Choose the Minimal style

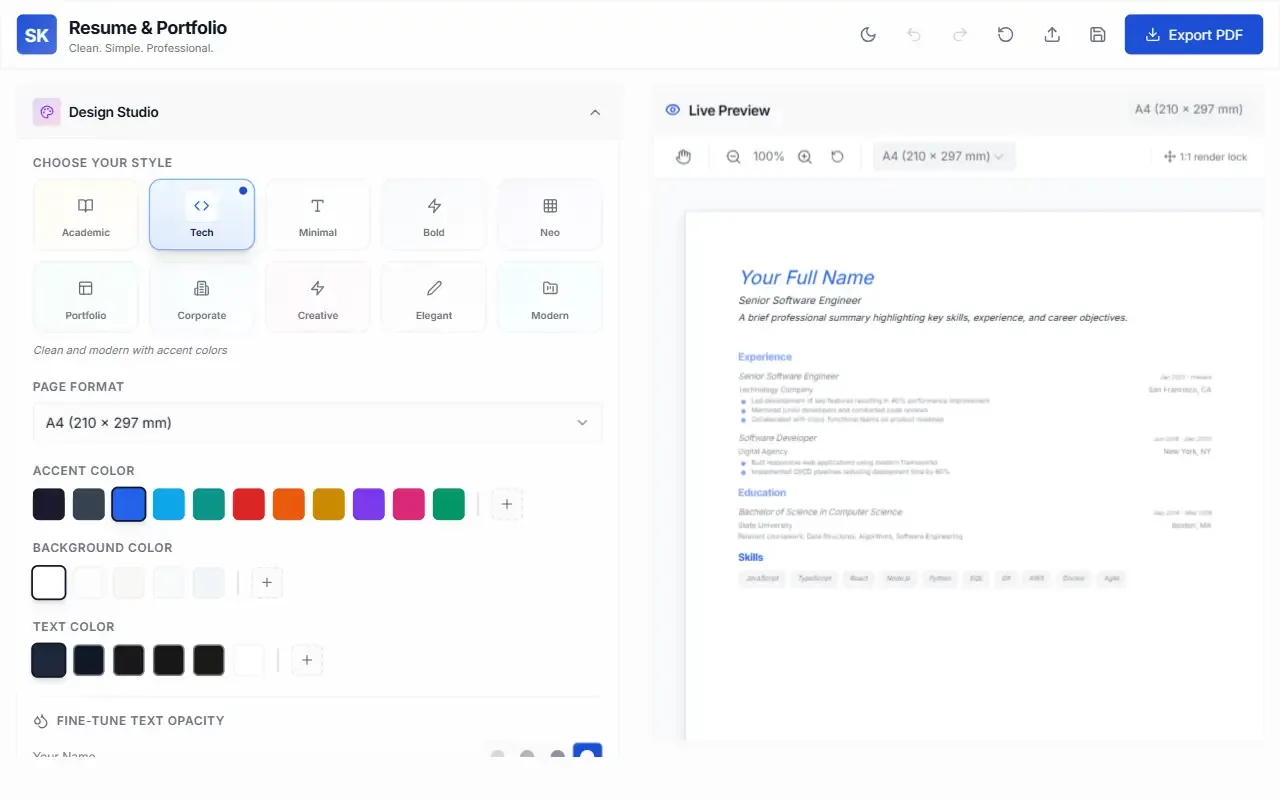(318, 215)
